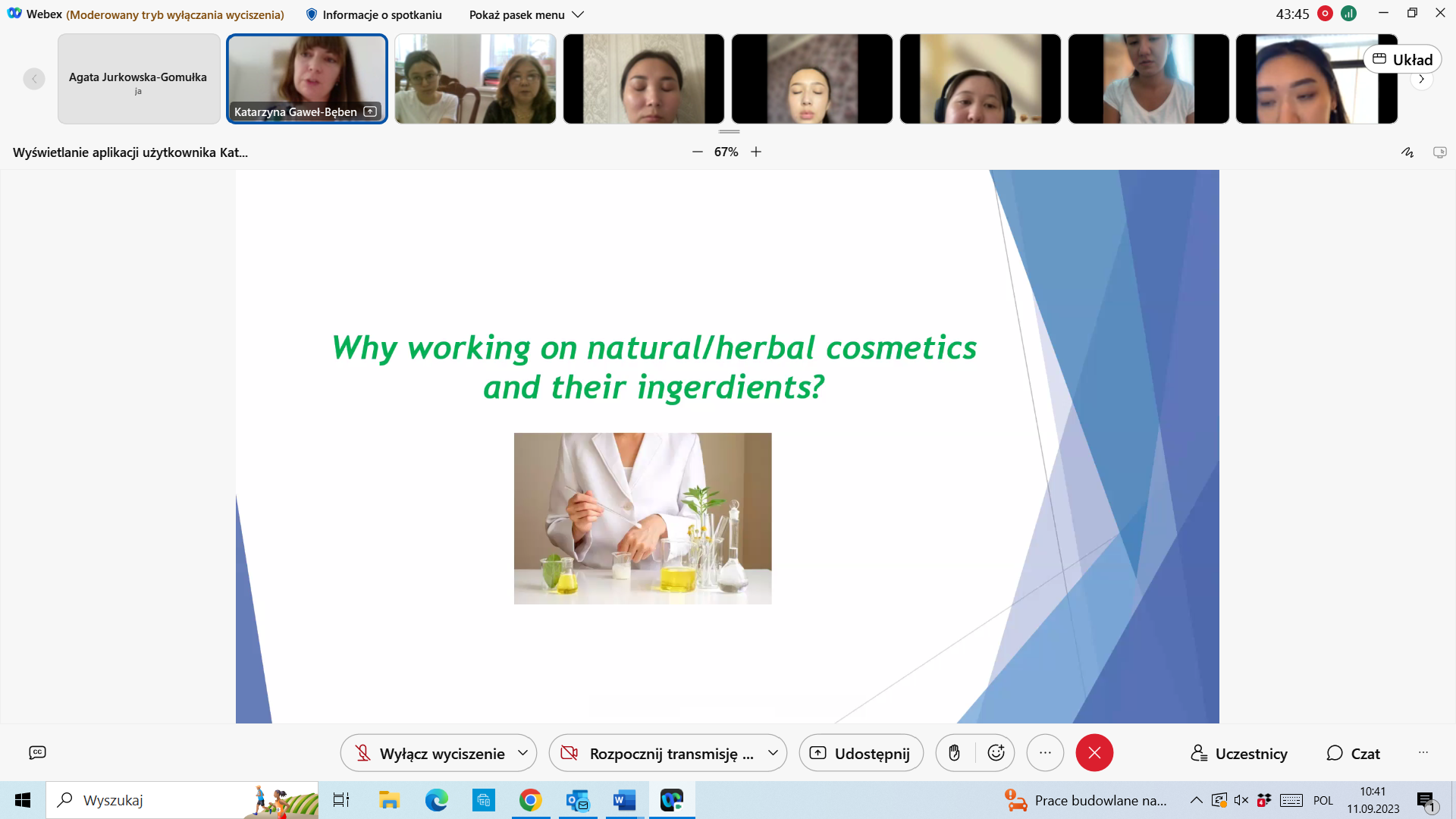Open Outlook from taskbar
Screen dimensions: 1456x819
578,800
